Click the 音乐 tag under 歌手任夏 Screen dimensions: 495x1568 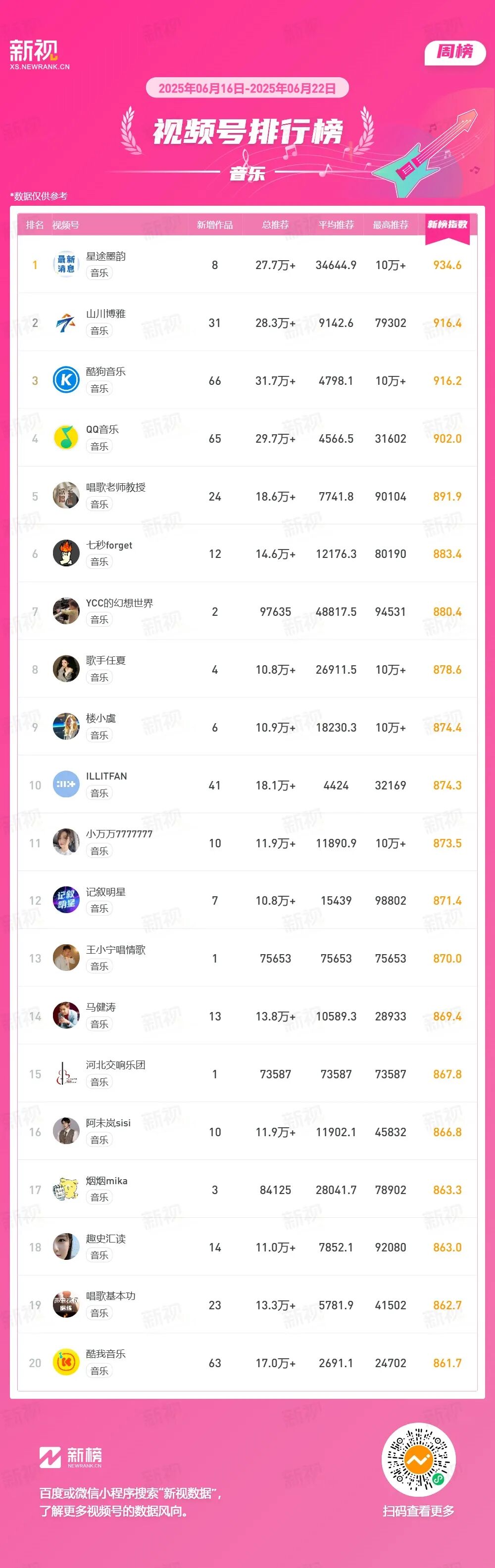coord(99,678)
